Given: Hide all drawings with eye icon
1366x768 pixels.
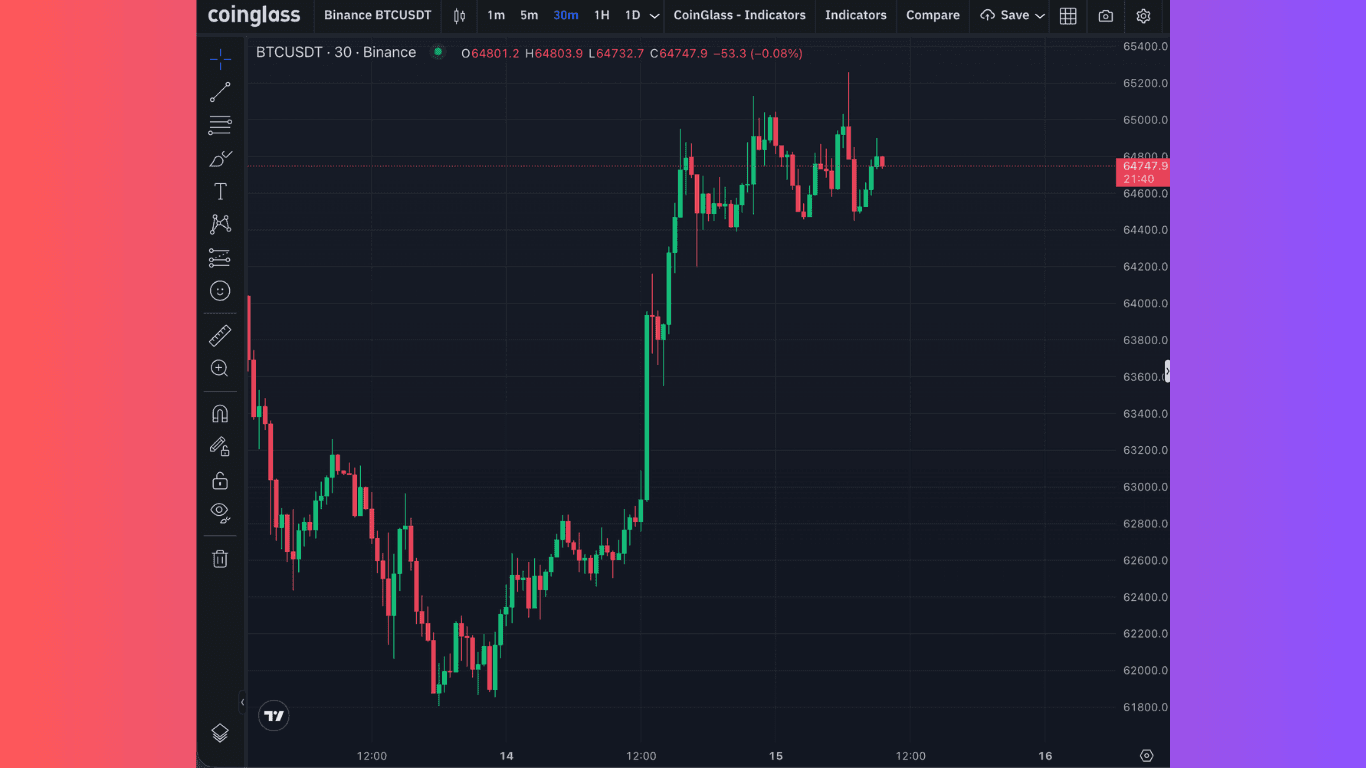Looking at the screenshot, I should click(220, 513).
